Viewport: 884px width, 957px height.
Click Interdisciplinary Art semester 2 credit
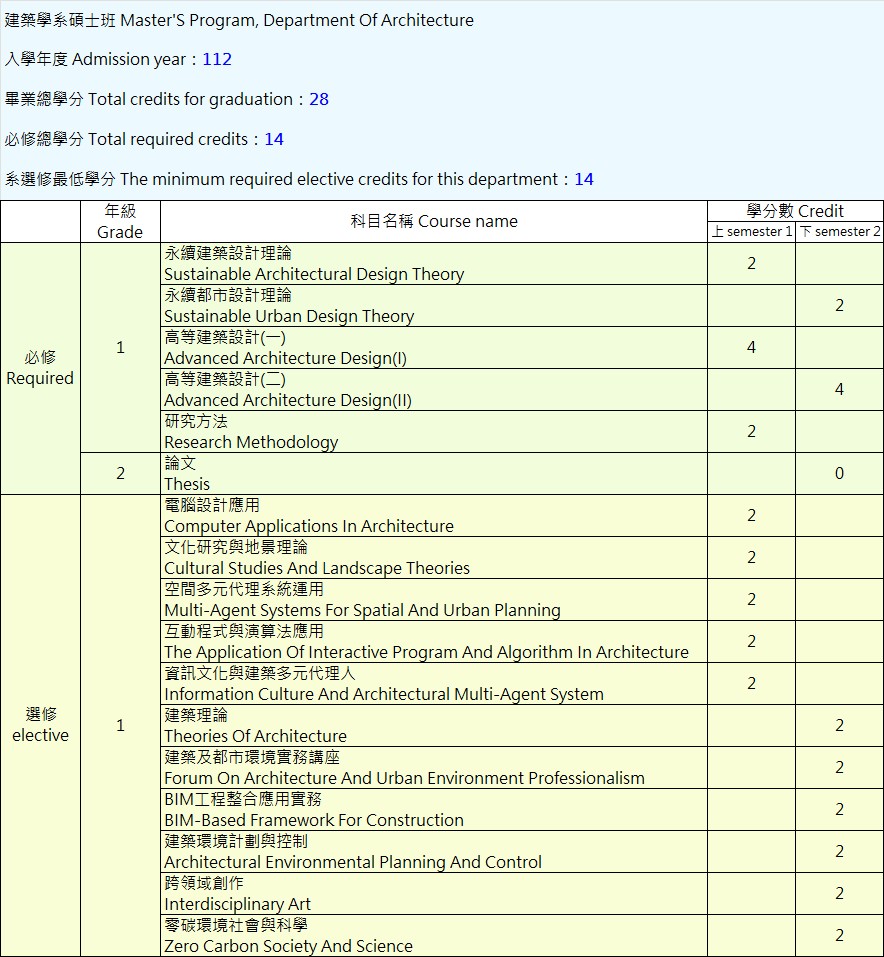click(x=839, y=894)
